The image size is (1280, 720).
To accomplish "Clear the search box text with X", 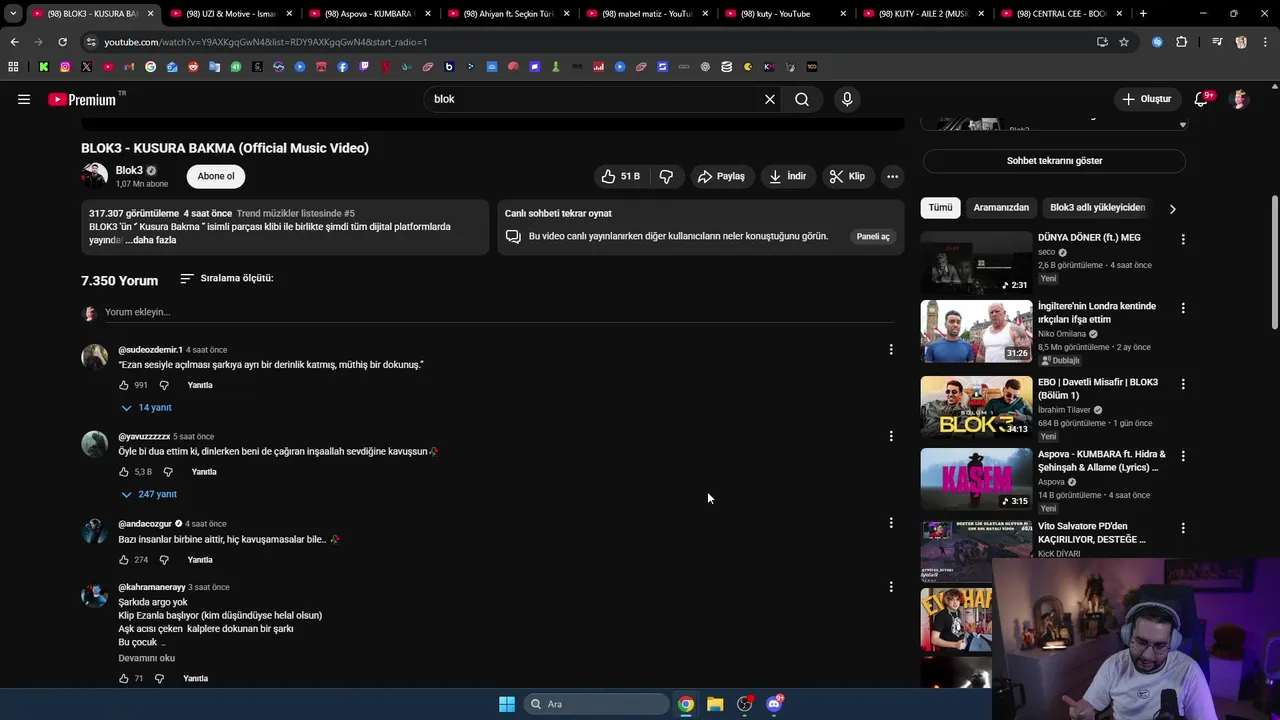I will point(770,99).
